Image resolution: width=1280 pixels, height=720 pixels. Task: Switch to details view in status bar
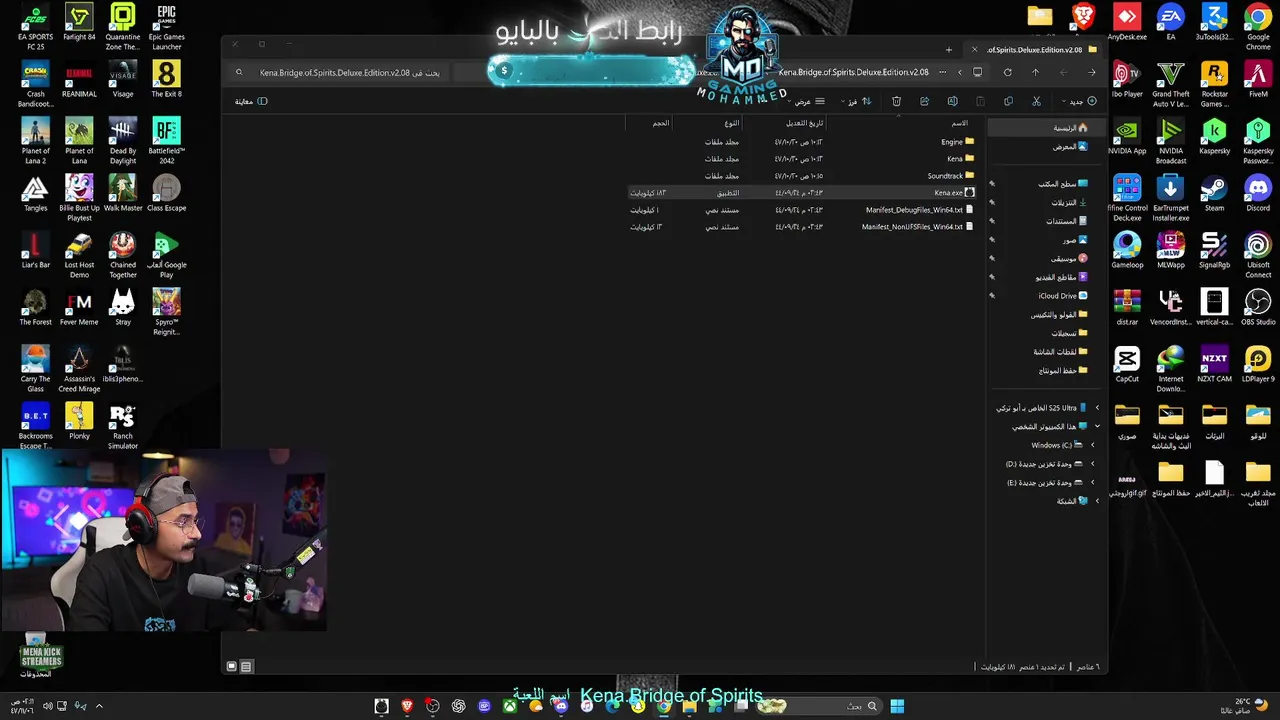(246, 666)
